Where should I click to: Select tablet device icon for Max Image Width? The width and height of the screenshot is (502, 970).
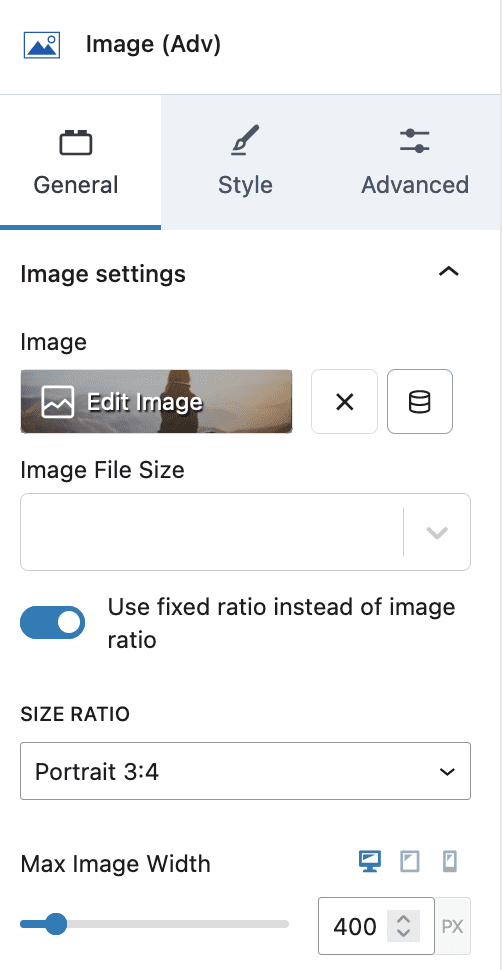(410, 861)
